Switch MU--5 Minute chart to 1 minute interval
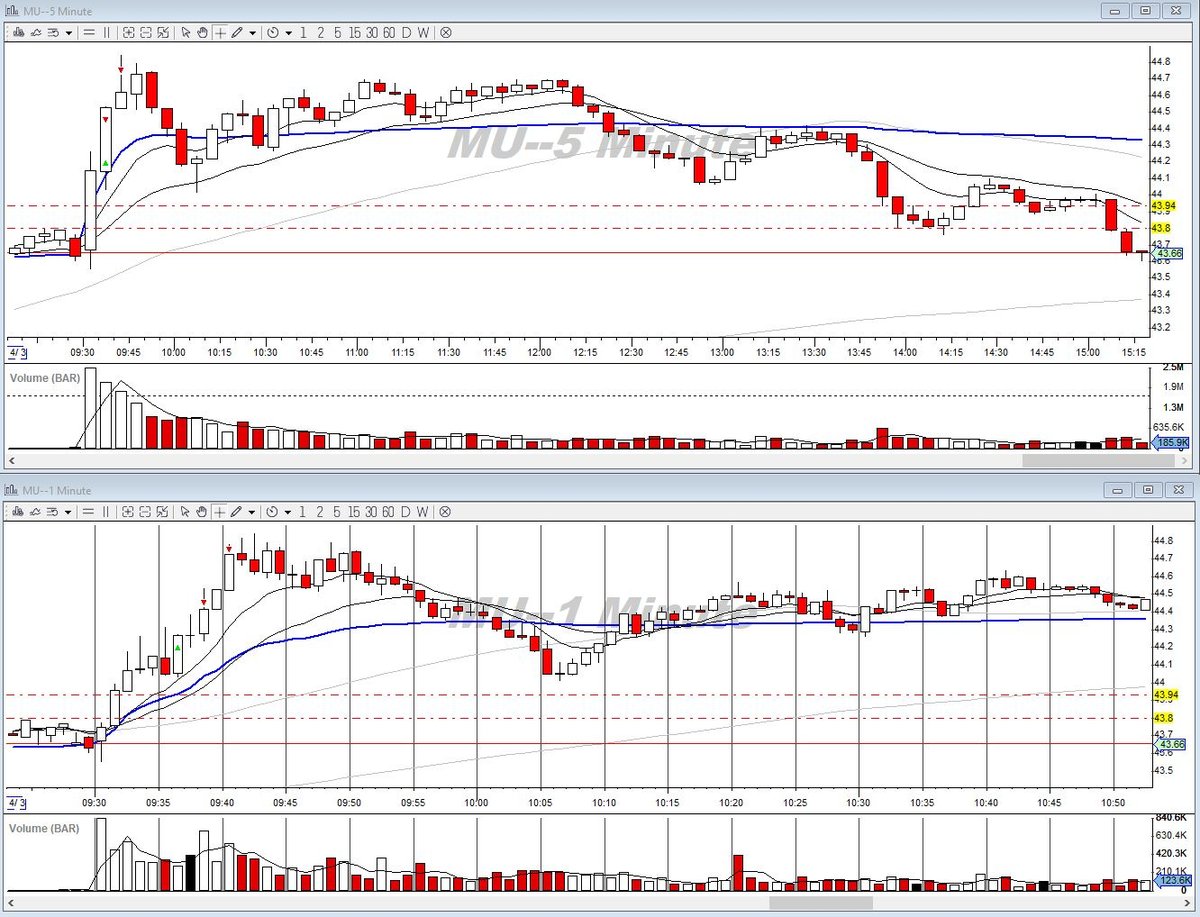The width and height of the screenshot is (1200, 917). click(303, 32)
